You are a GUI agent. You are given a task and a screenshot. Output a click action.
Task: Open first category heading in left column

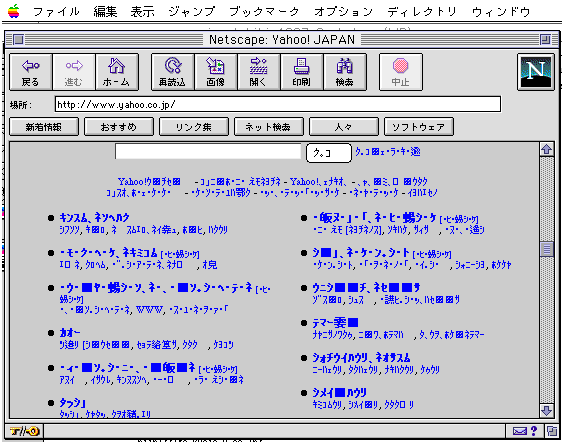click(94, 217)
